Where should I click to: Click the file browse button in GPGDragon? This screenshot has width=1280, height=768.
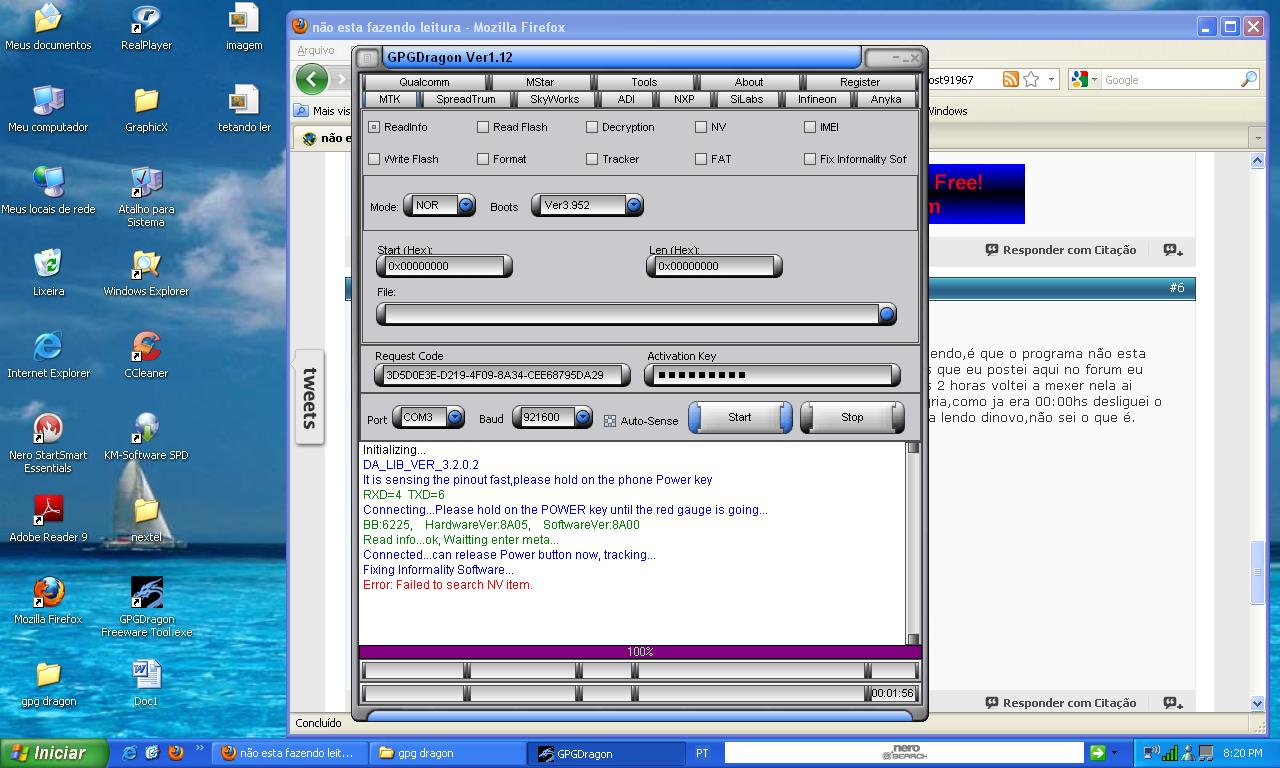[886, 314]
